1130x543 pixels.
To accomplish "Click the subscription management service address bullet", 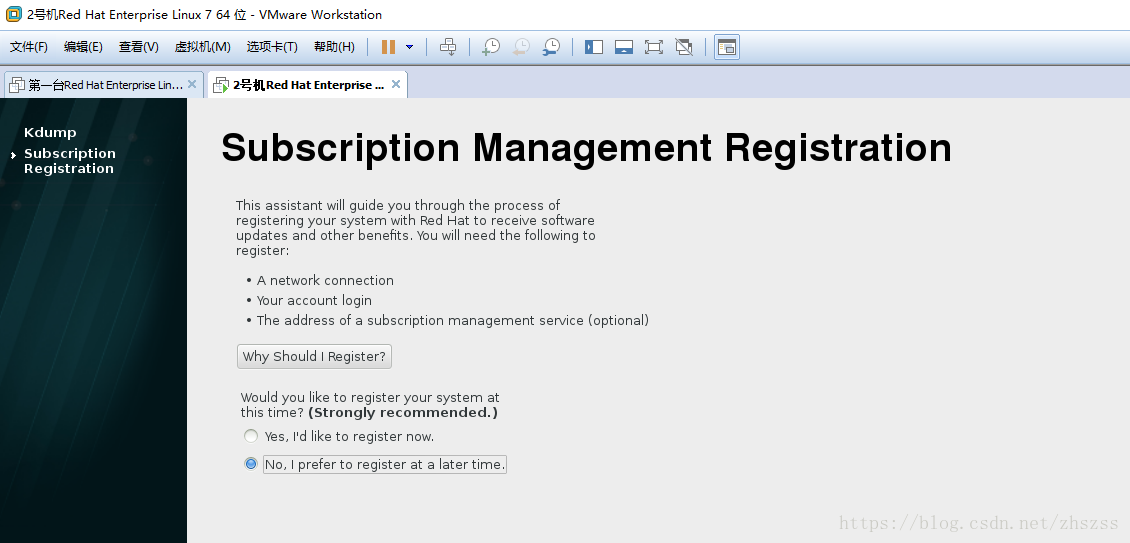I will coord(453,321).
